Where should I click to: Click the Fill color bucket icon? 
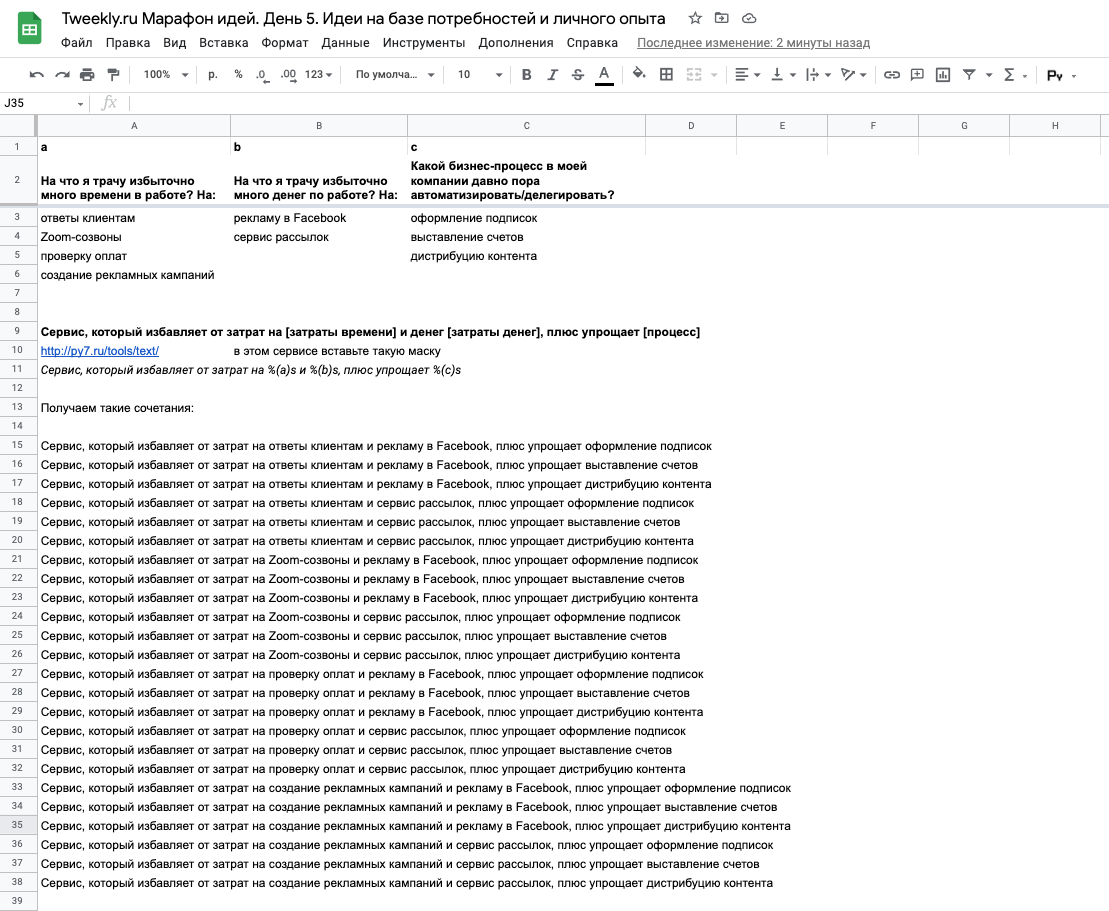(x=639, y=74)
